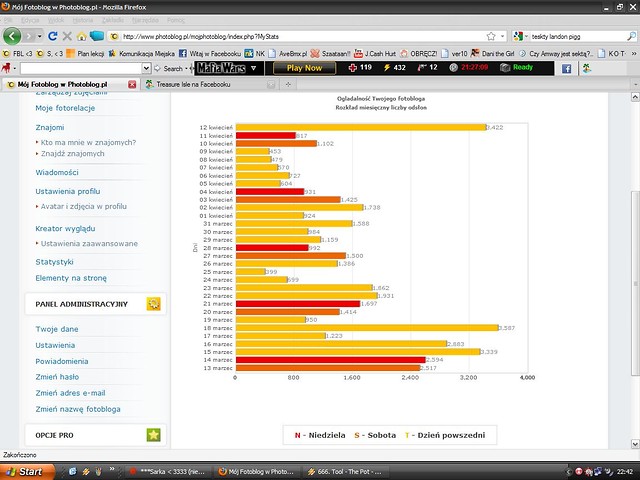Image resolution: width=640 pixels, height=480 pixels.
Task: Open Opcje PRO green star icon
Action: 153,435
